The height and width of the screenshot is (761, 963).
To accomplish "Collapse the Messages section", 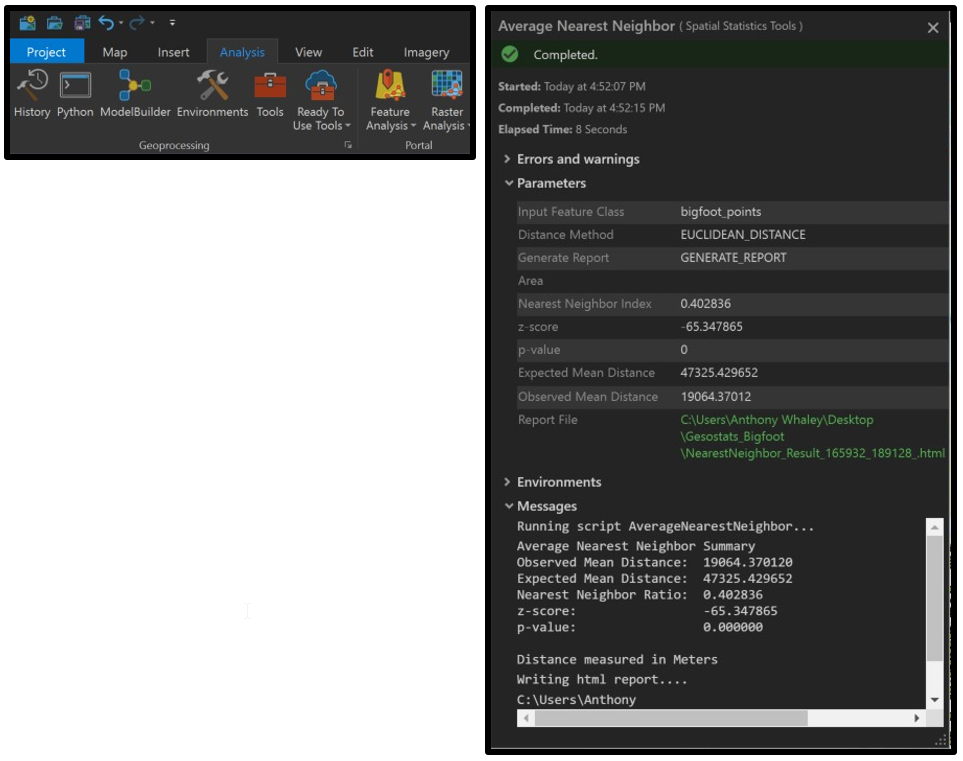I will click(546, 506).
